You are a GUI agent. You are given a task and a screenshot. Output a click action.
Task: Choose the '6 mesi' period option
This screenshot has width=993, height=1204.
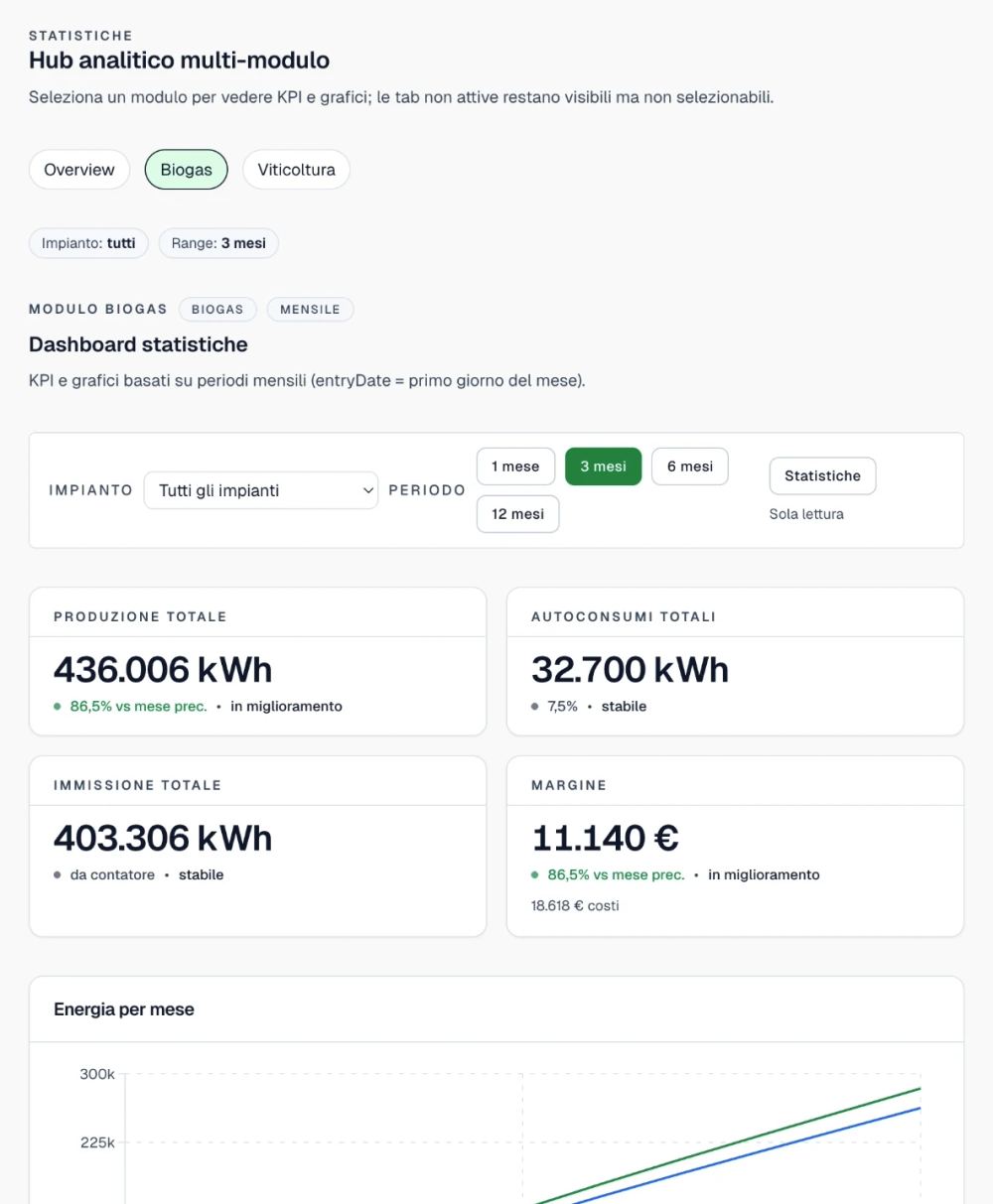(x=690, y=467)
